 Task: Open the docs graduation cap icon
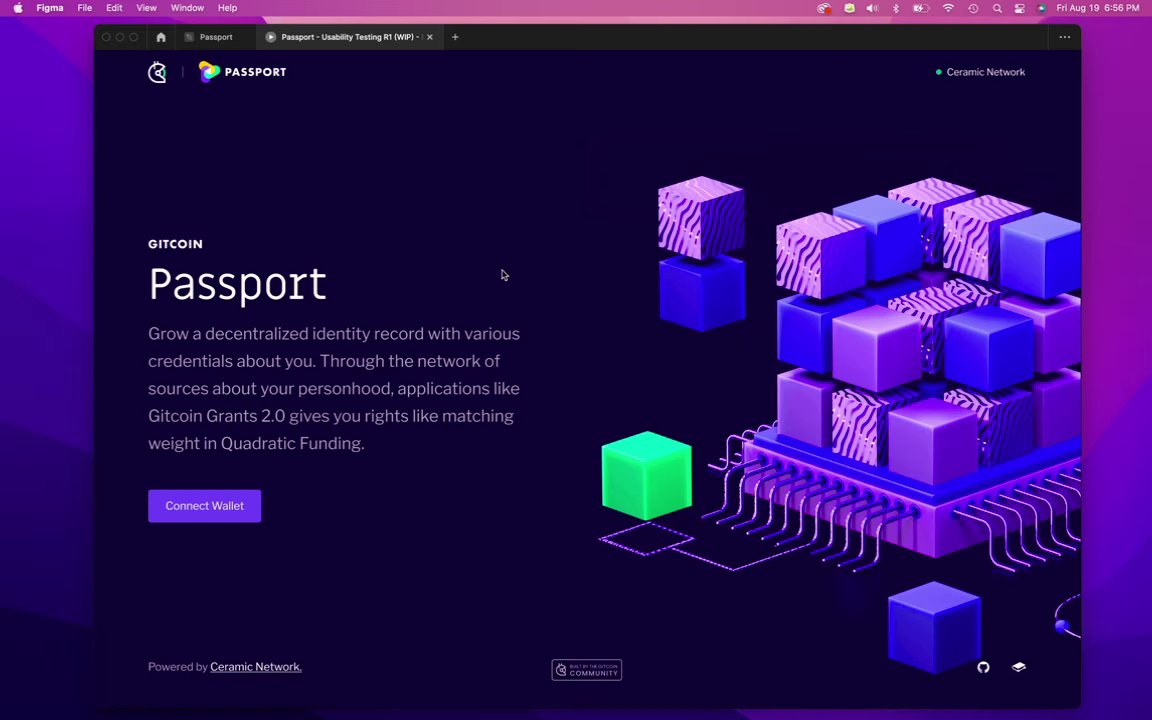(1018, 667)
